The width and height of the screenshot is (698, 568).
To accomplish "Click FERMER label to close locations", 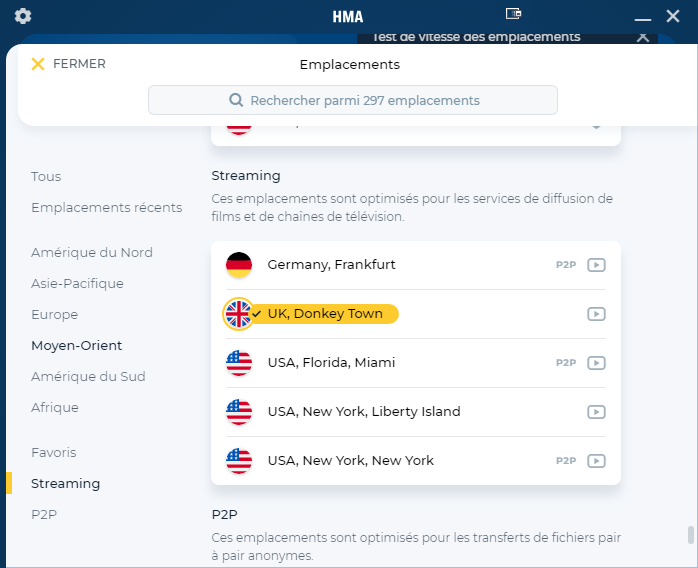I will click(x=79, y=64).
